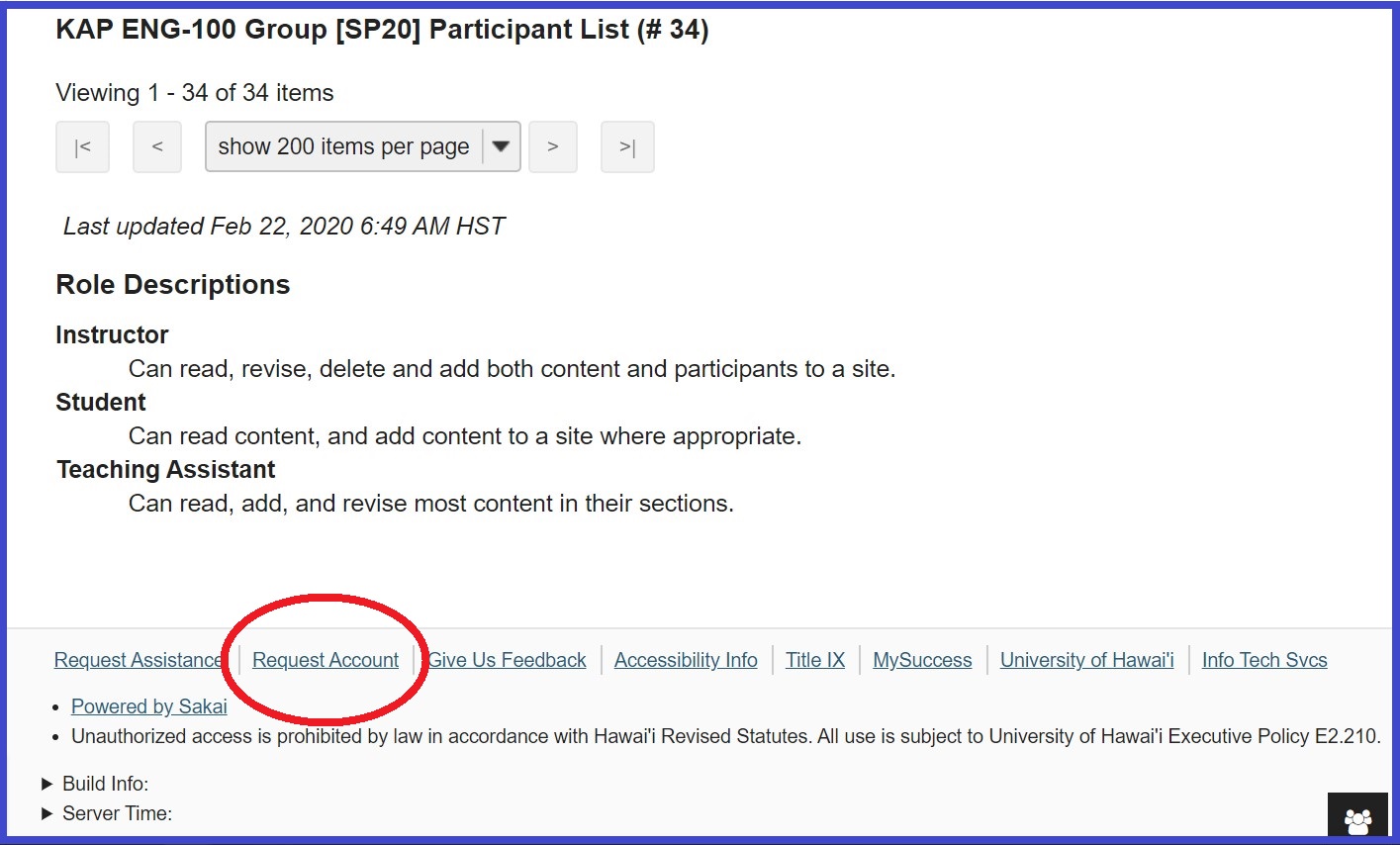Go to previous page of participants
The width and height of the screenshot is (1400, 845).
click(x=157, y=147)
